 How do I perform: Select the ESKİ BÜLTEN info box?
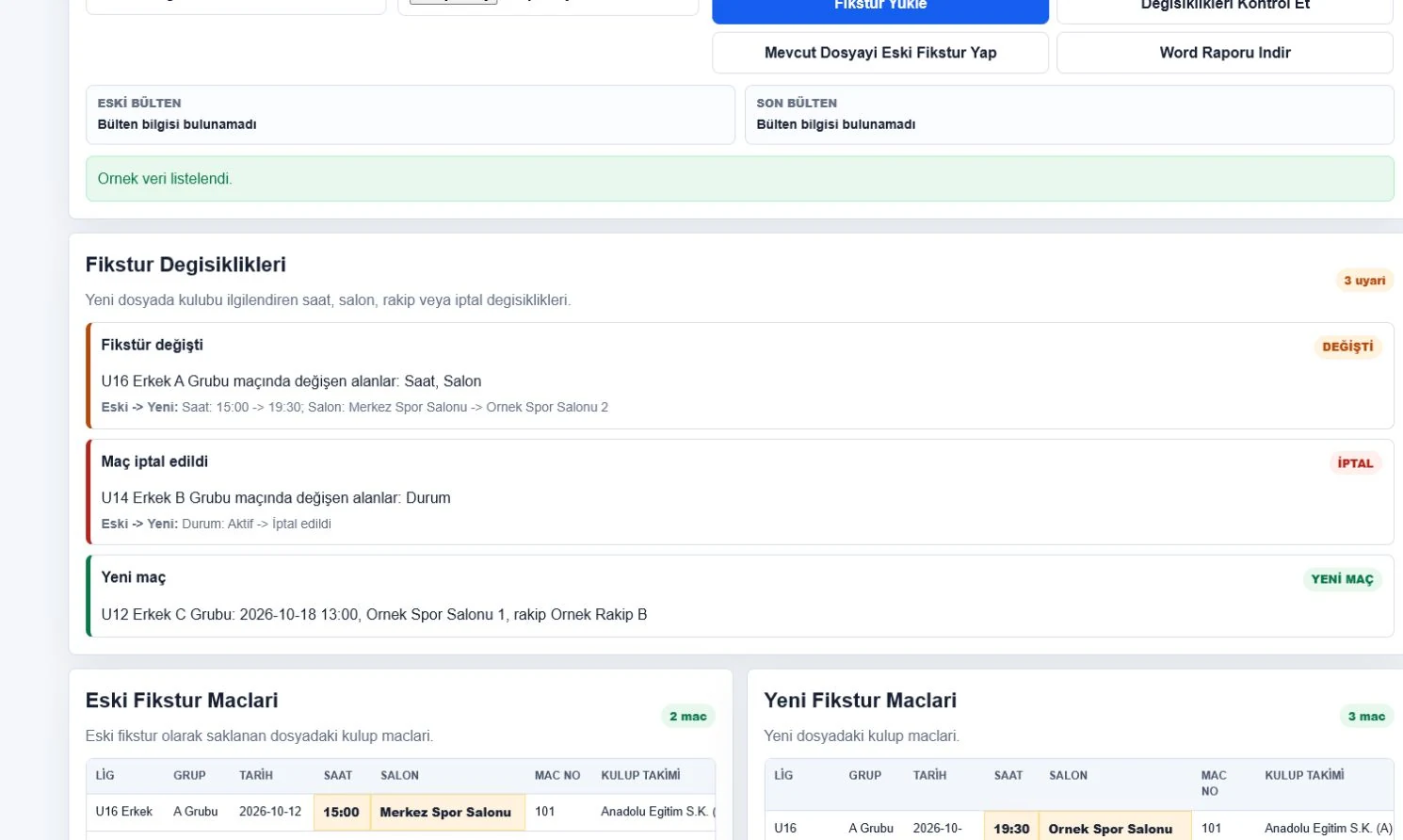[x=410, y=115]
